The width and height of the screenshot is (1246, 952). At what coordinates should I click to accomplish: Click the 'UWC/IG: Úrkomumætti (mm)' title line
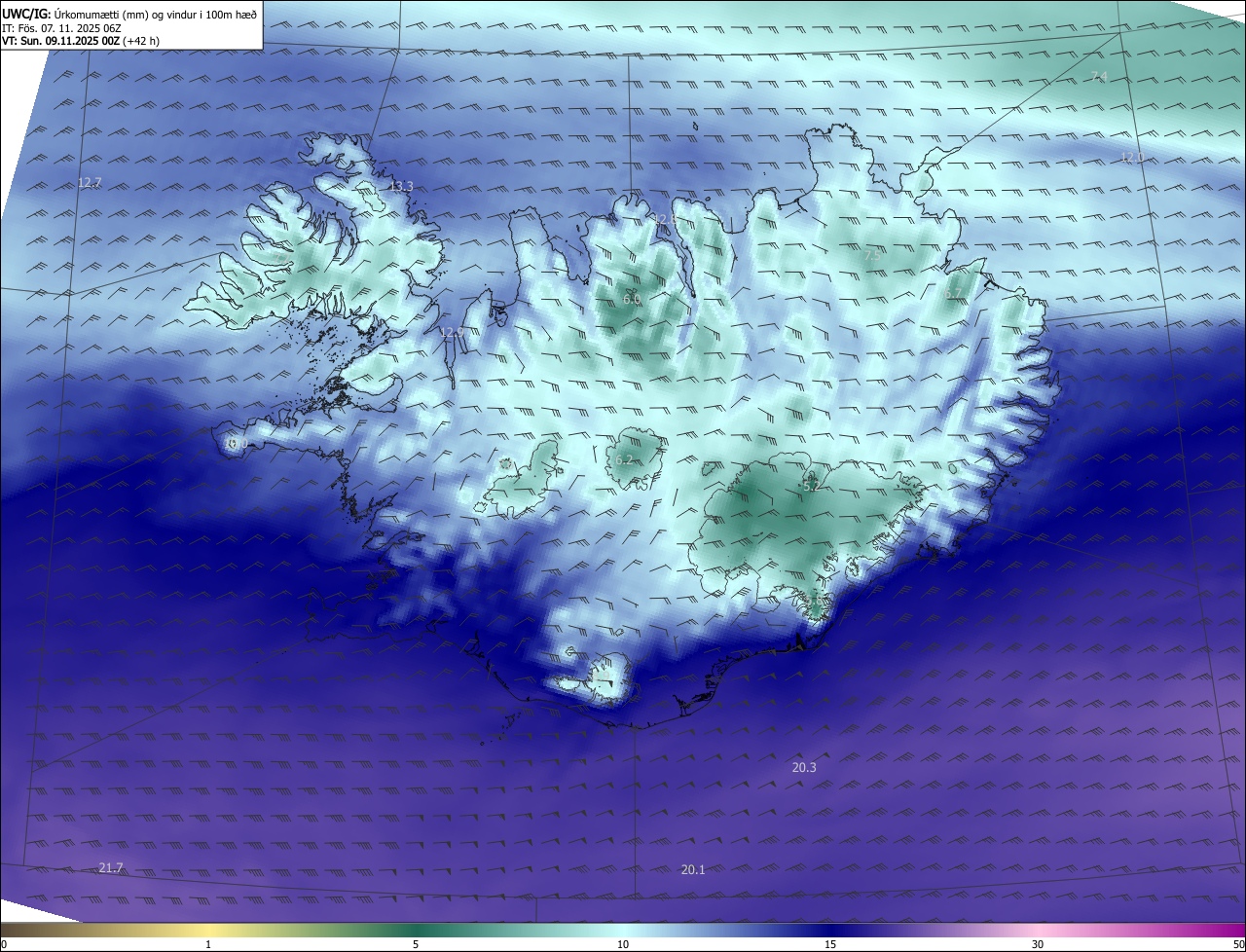coord(129,14)
